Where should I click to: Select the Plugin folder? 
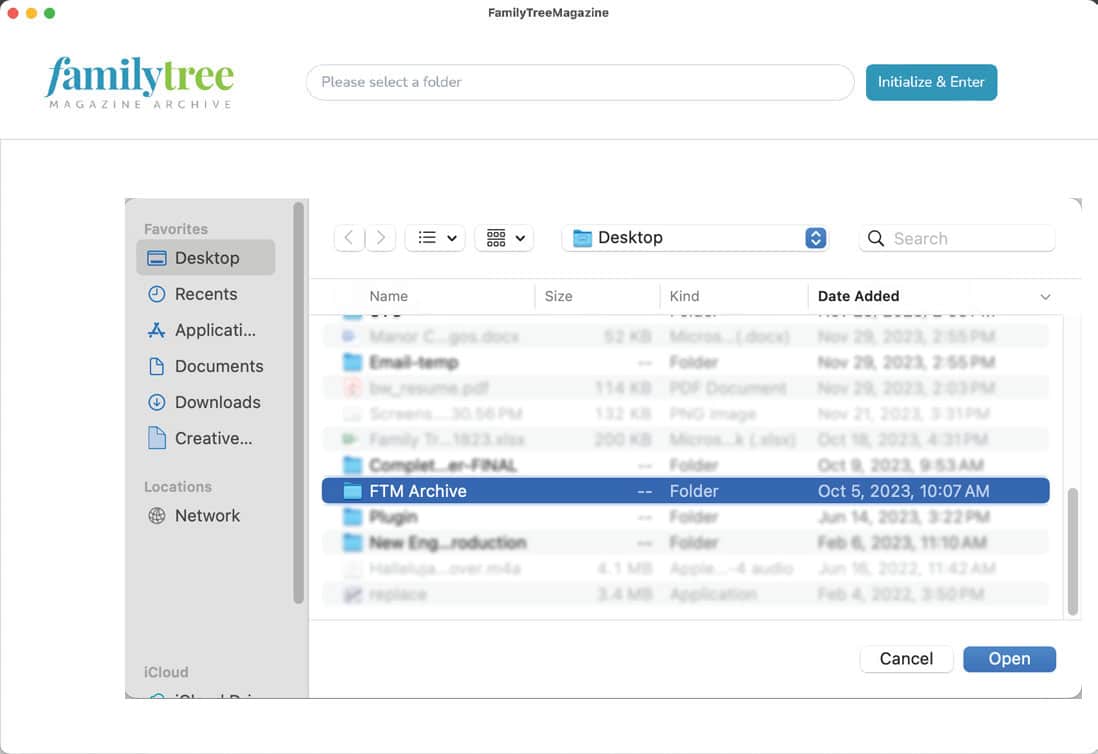pyautogui.click(x=686, y=517)
